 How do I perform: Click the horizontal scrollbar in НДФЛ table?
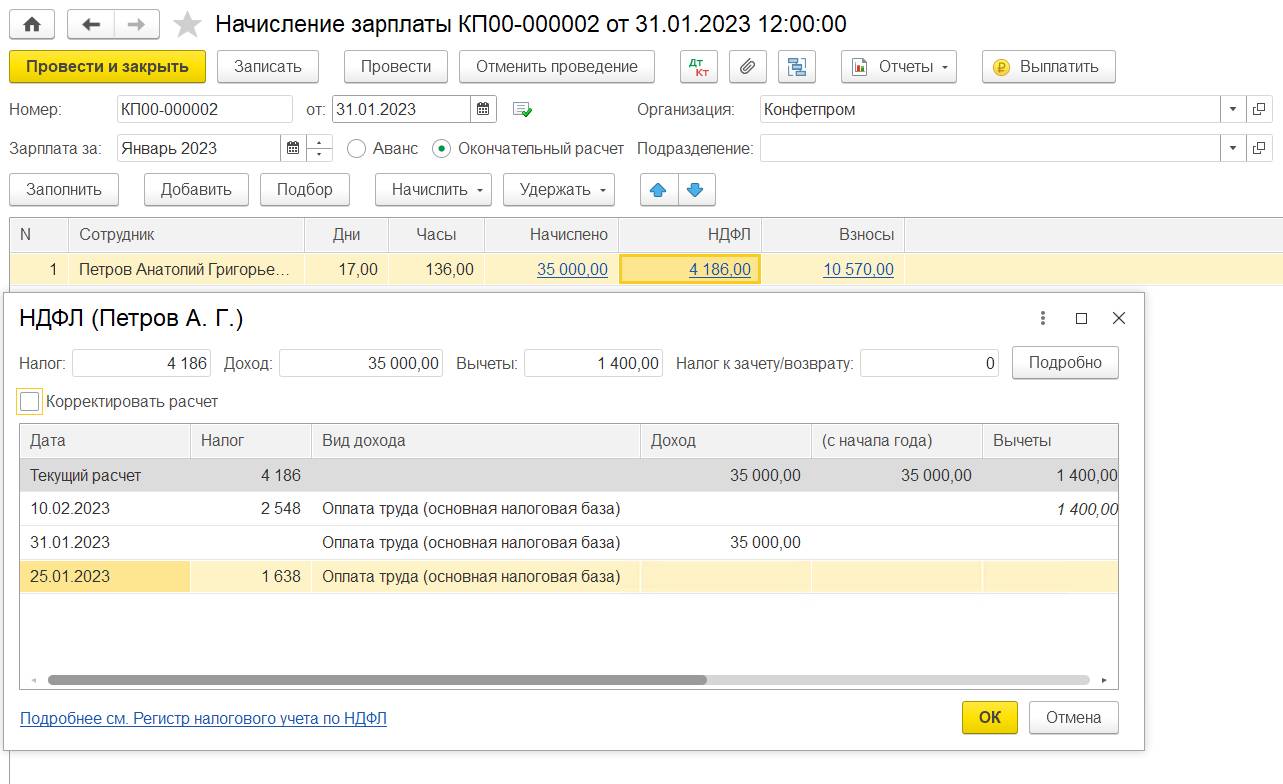tap(377, 680)
